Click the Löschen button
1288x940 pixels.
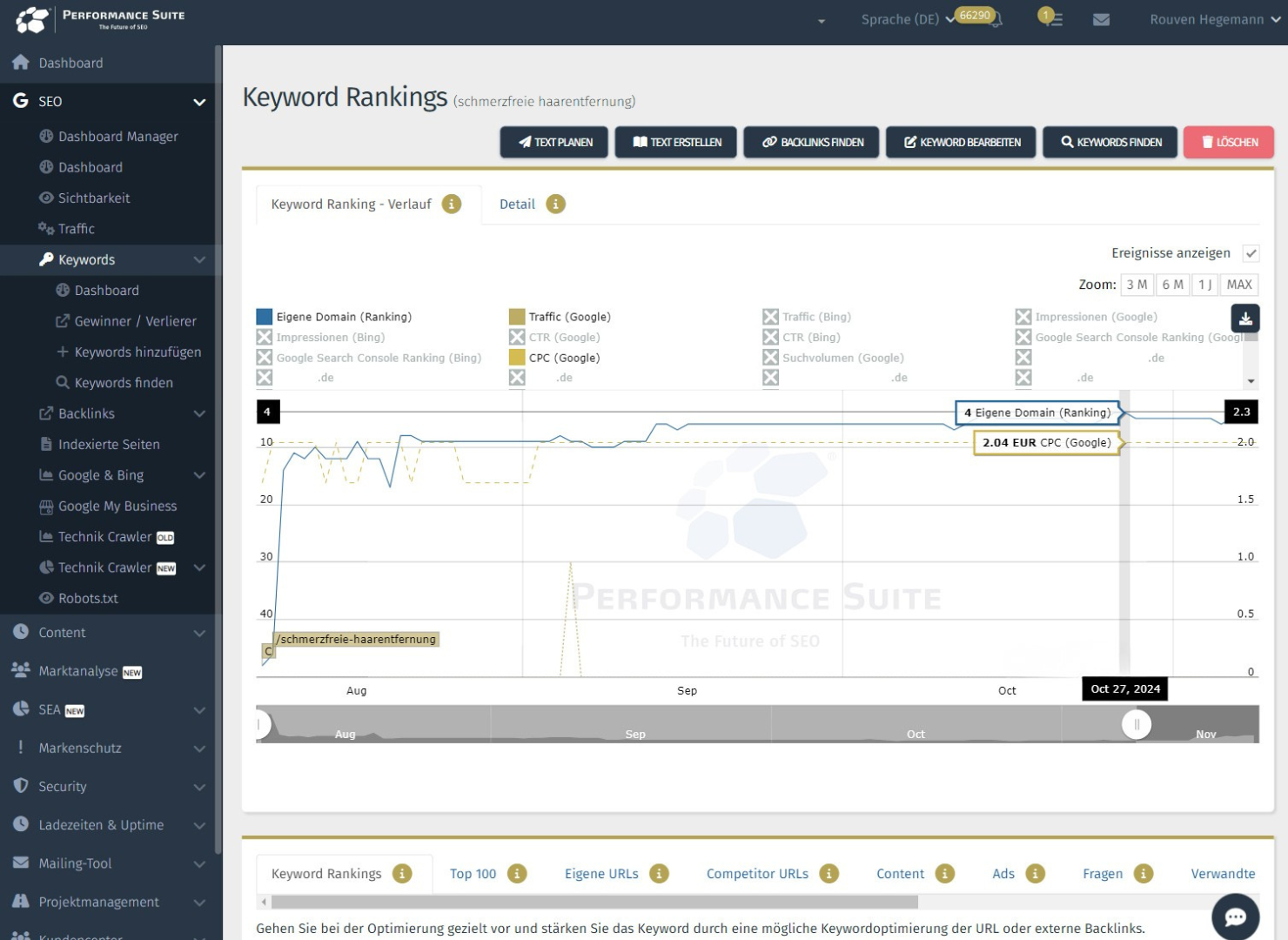[x=1228, y=142]
